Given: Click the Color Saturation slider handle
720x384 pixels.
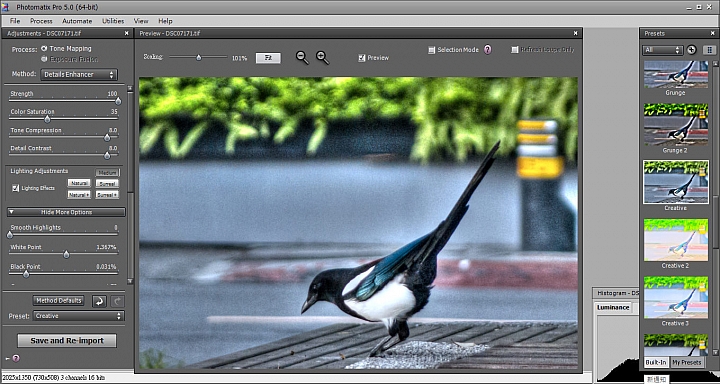Looking at the screenshot, I should pos(47,119).
